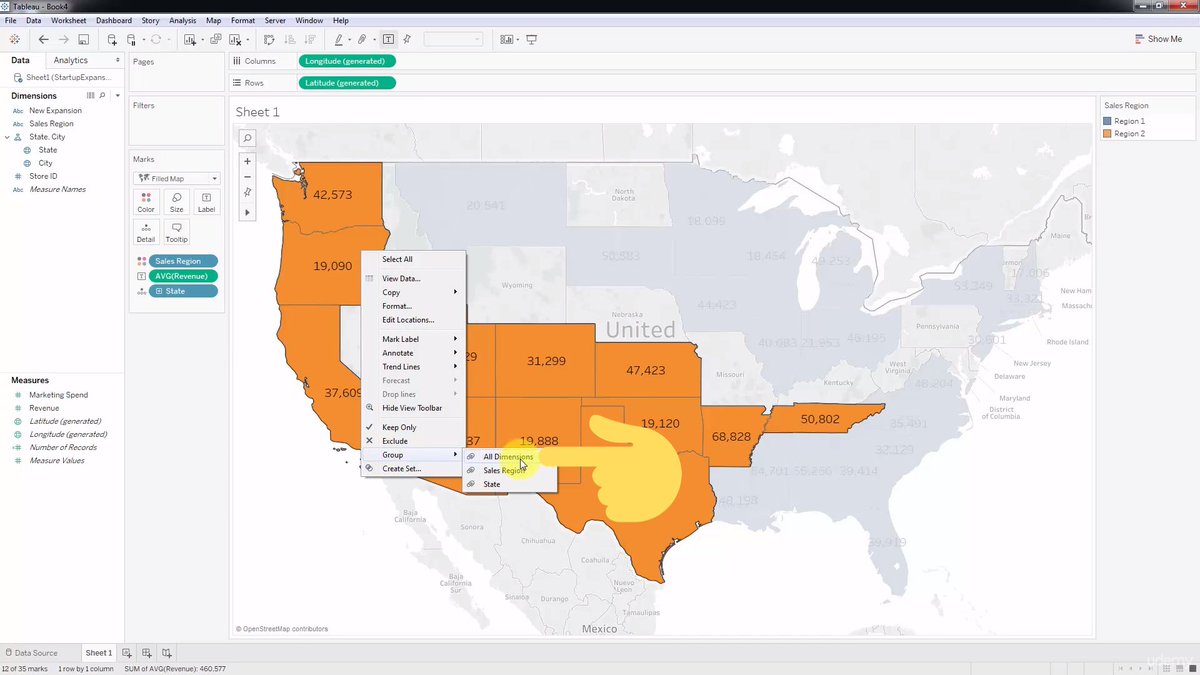Viewport: 1200px width, 675px height.
Task: Click View Data... in context menu
Action: coord(413,278)
